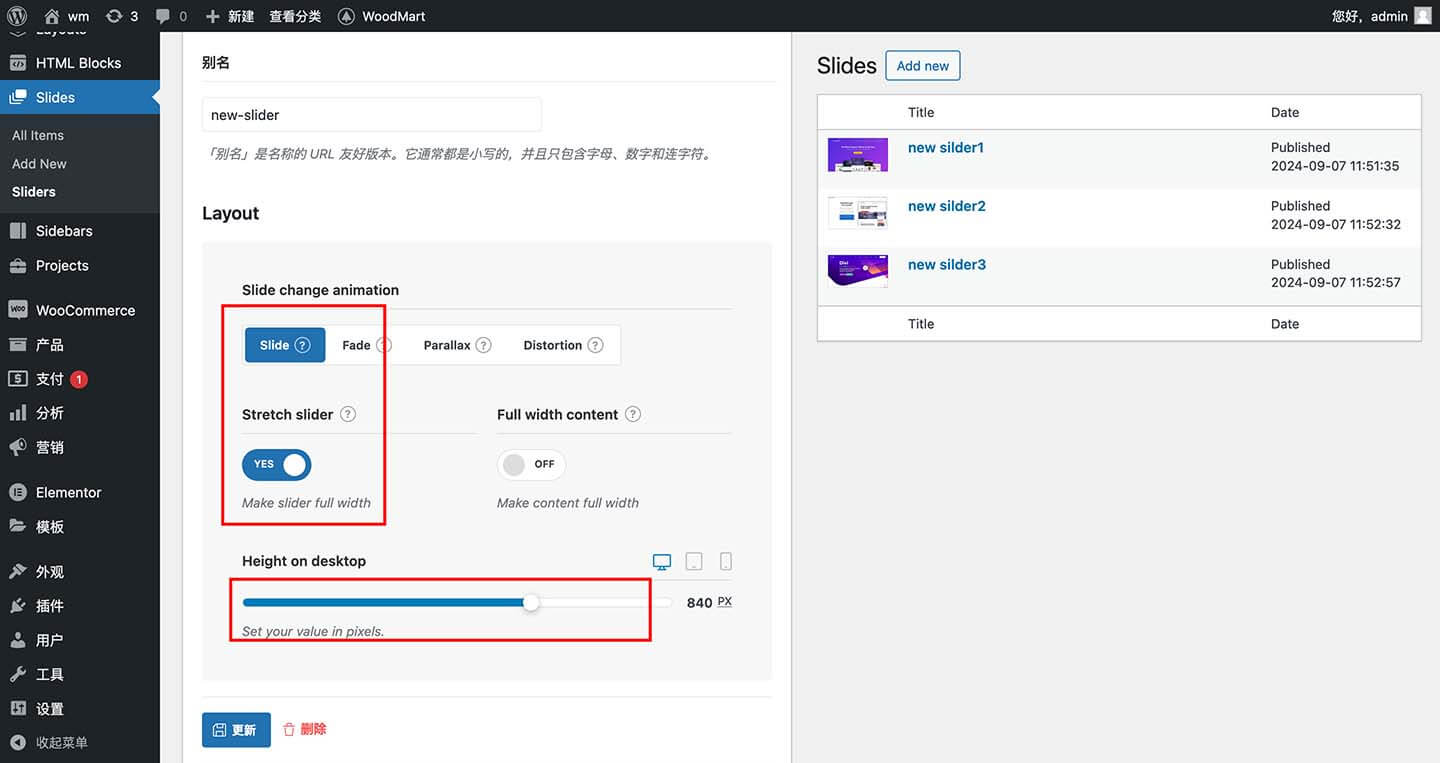This screenshot has height=763, width=1440.
Task: Open 模板 menu item
Action: coord(80,527)
